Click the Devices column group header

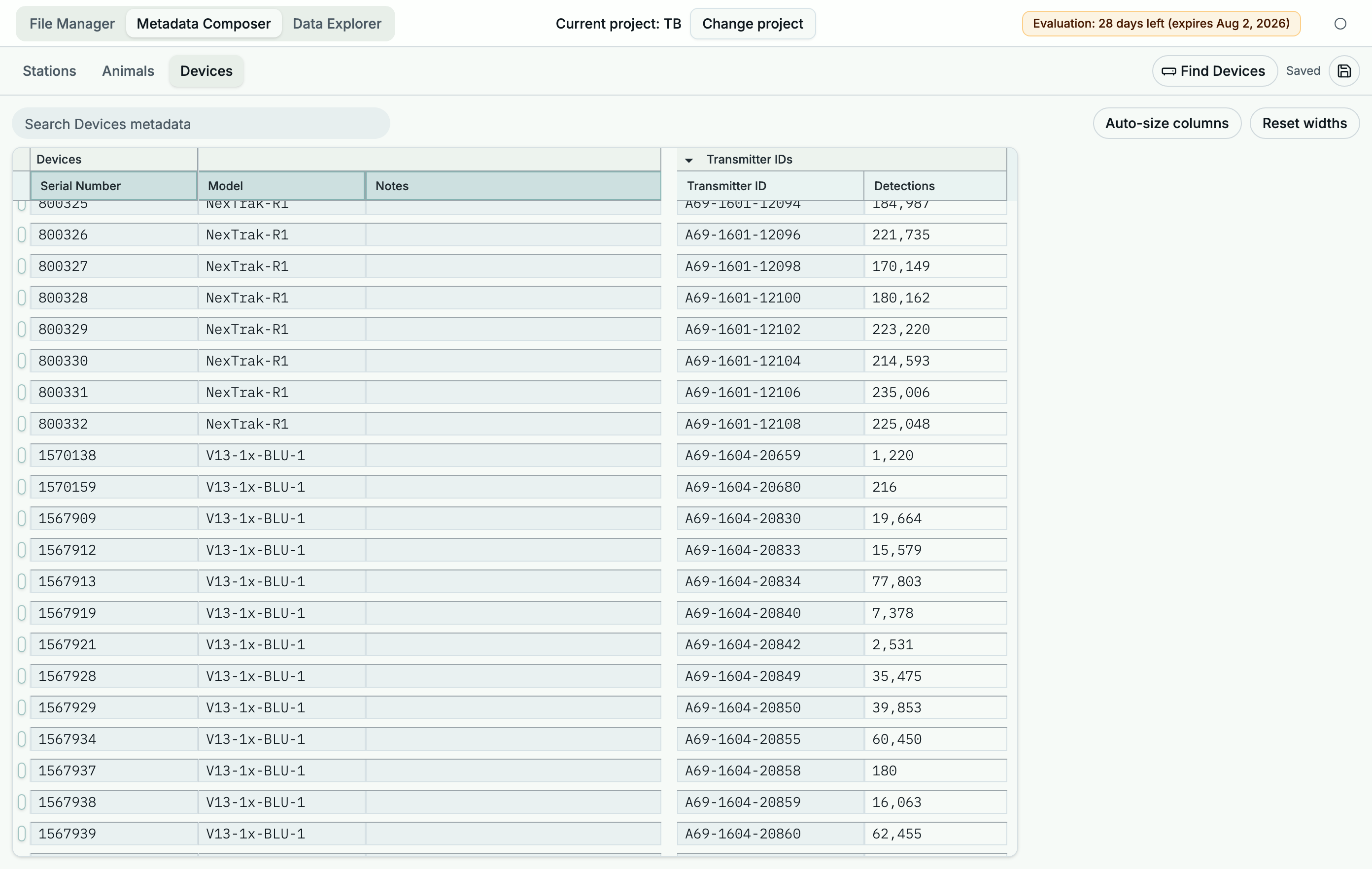(113, 160)
